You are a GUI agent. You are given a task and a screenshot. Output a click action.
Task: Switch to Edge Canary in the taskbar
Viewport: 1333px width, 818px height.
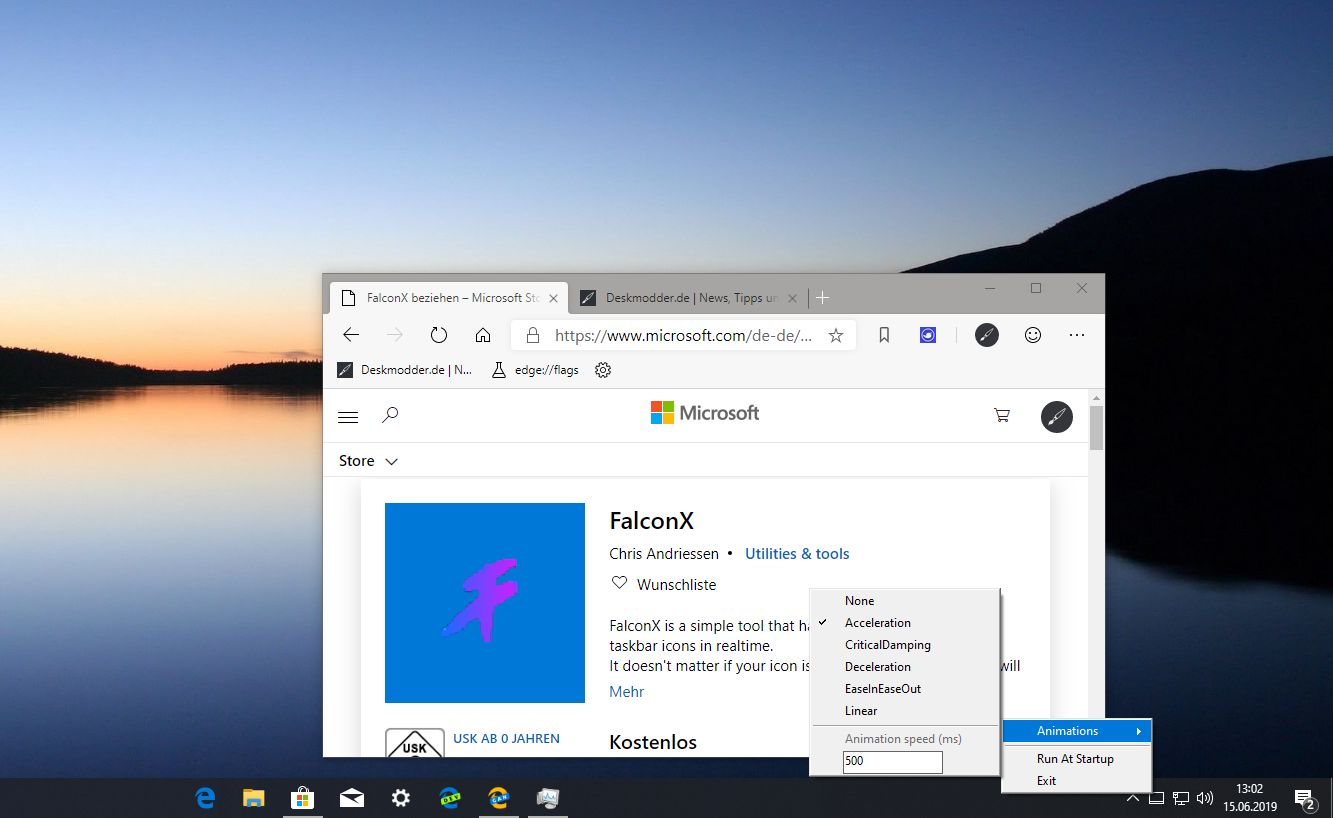pos(498,798)
